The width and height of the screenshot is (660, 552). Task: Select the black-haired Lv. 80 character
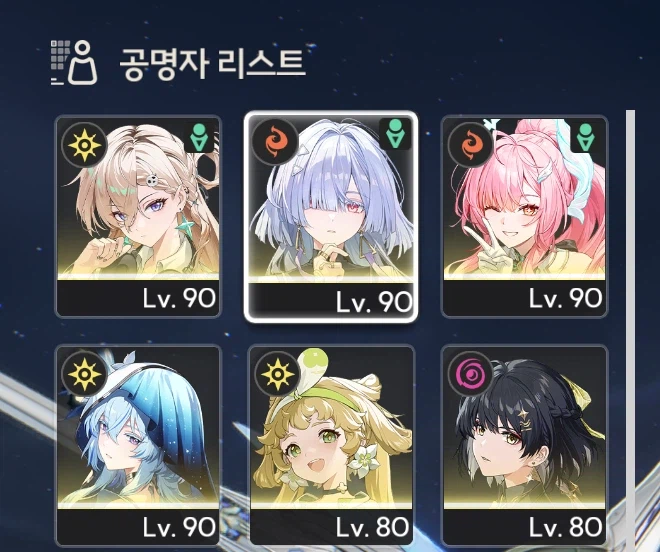pyautogui.click(x=524, y=445)
